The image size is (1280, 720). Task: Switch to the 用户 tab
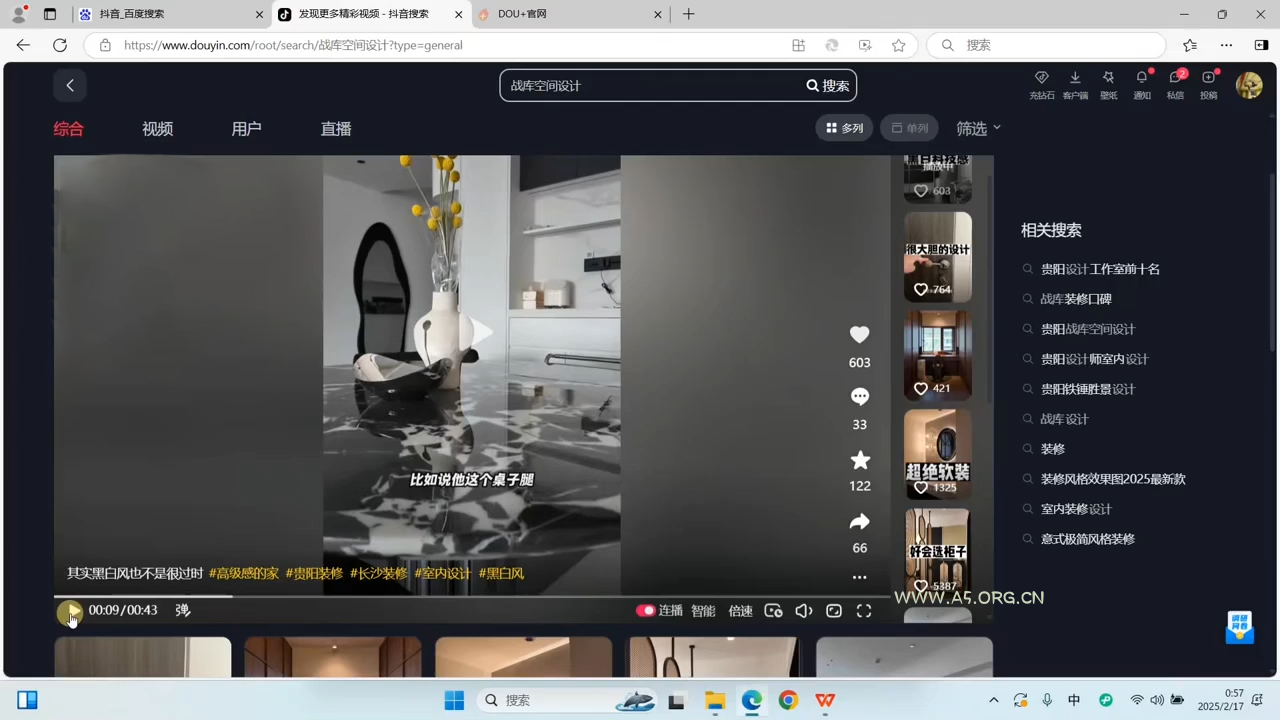click(246, 128)
